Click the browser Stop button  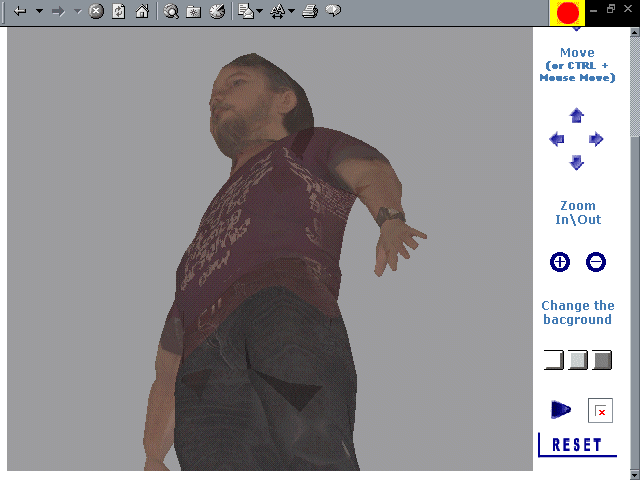[97, 12]
